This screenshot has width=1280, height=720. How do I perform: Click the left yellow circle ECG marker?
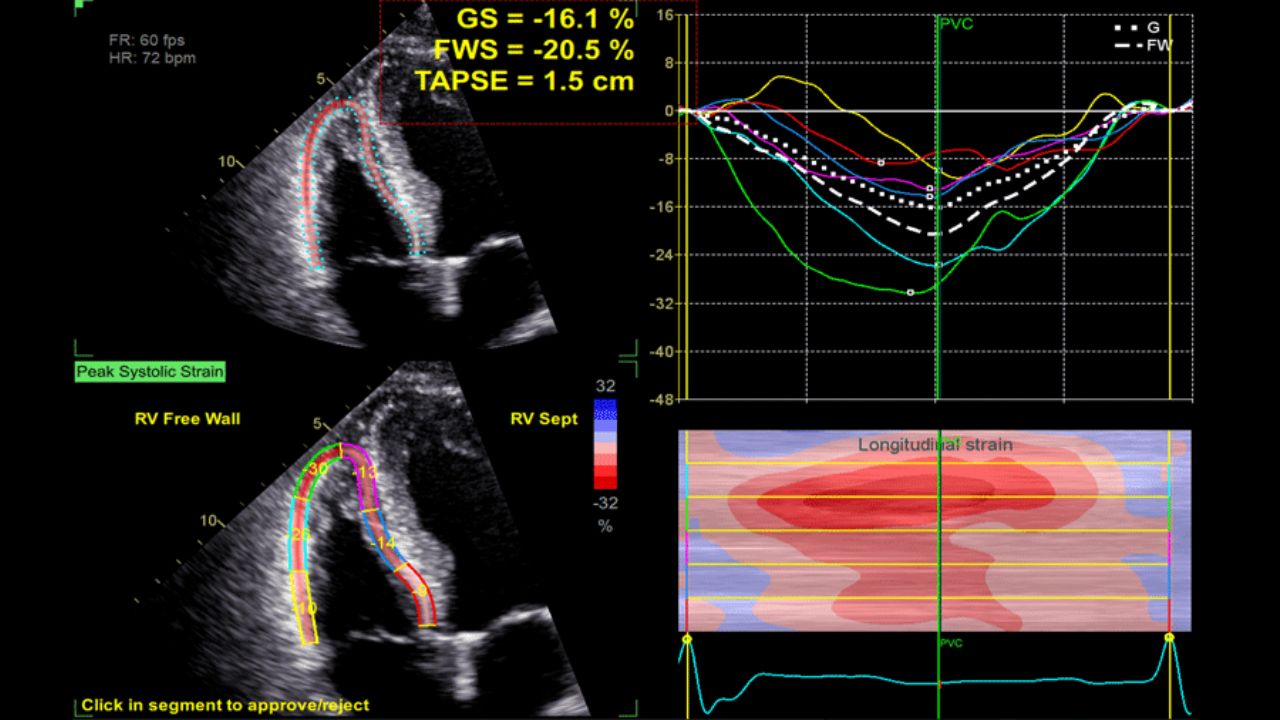click(687, 637)
